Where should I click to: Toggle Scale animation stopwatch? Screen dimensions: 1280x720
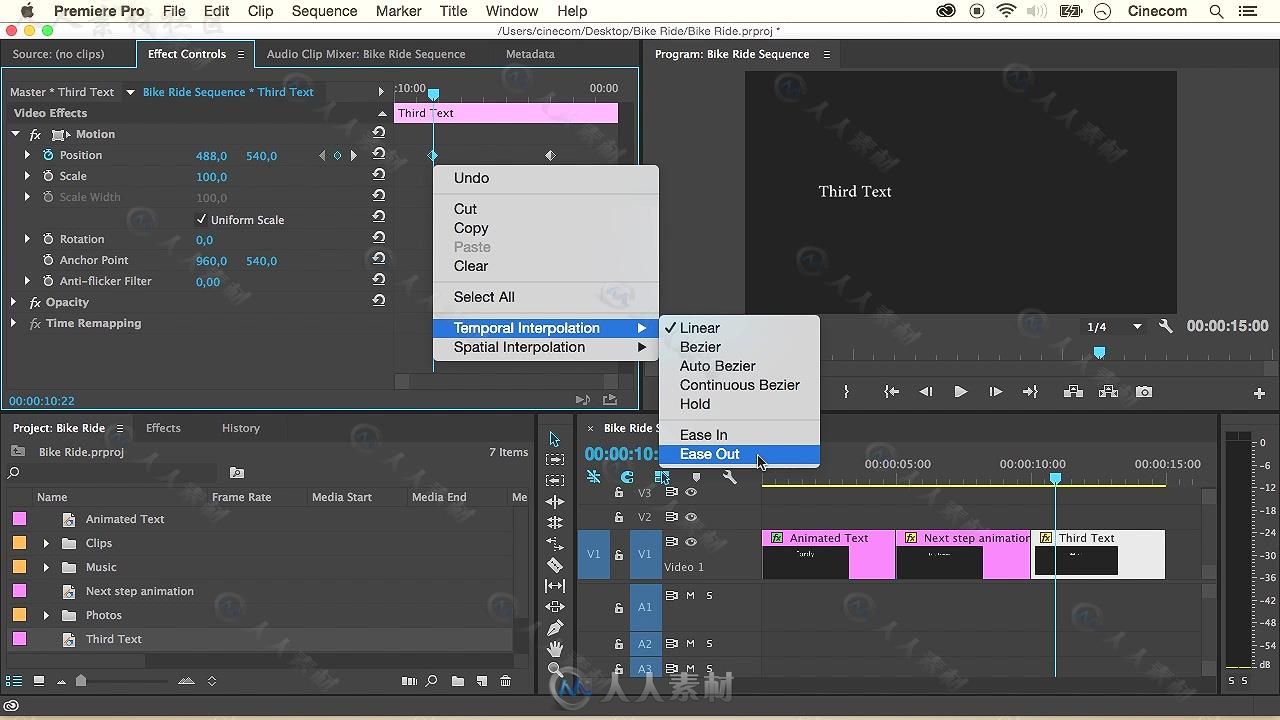[48, 176]
